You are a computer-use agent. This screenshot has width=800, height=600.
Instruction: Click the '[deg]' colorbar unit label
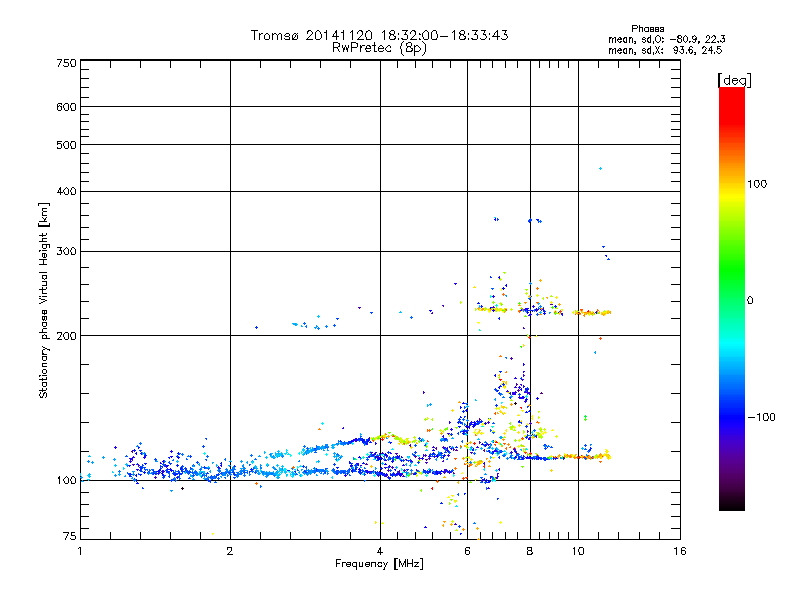[x=734, y=80]
